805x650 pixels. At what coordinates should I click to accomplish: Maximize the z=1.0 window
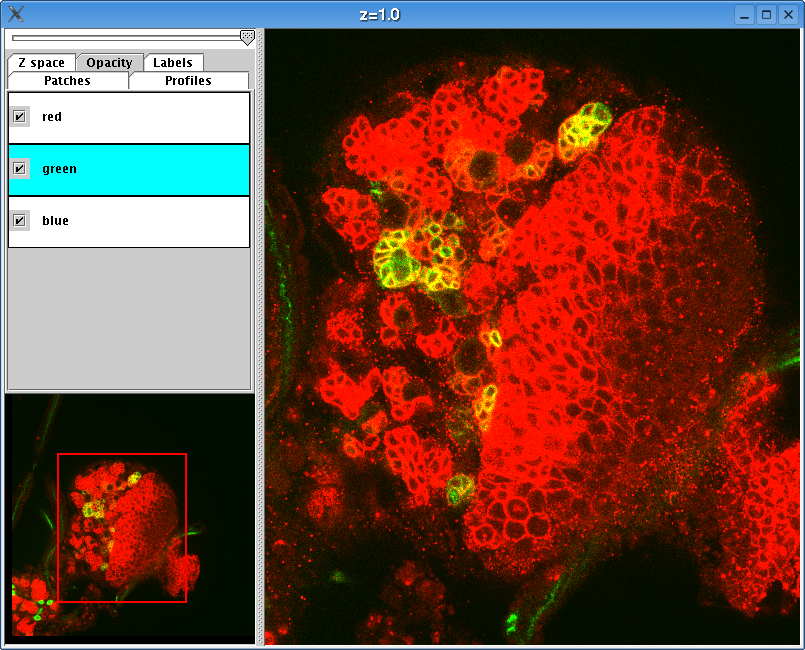[766, 14]
